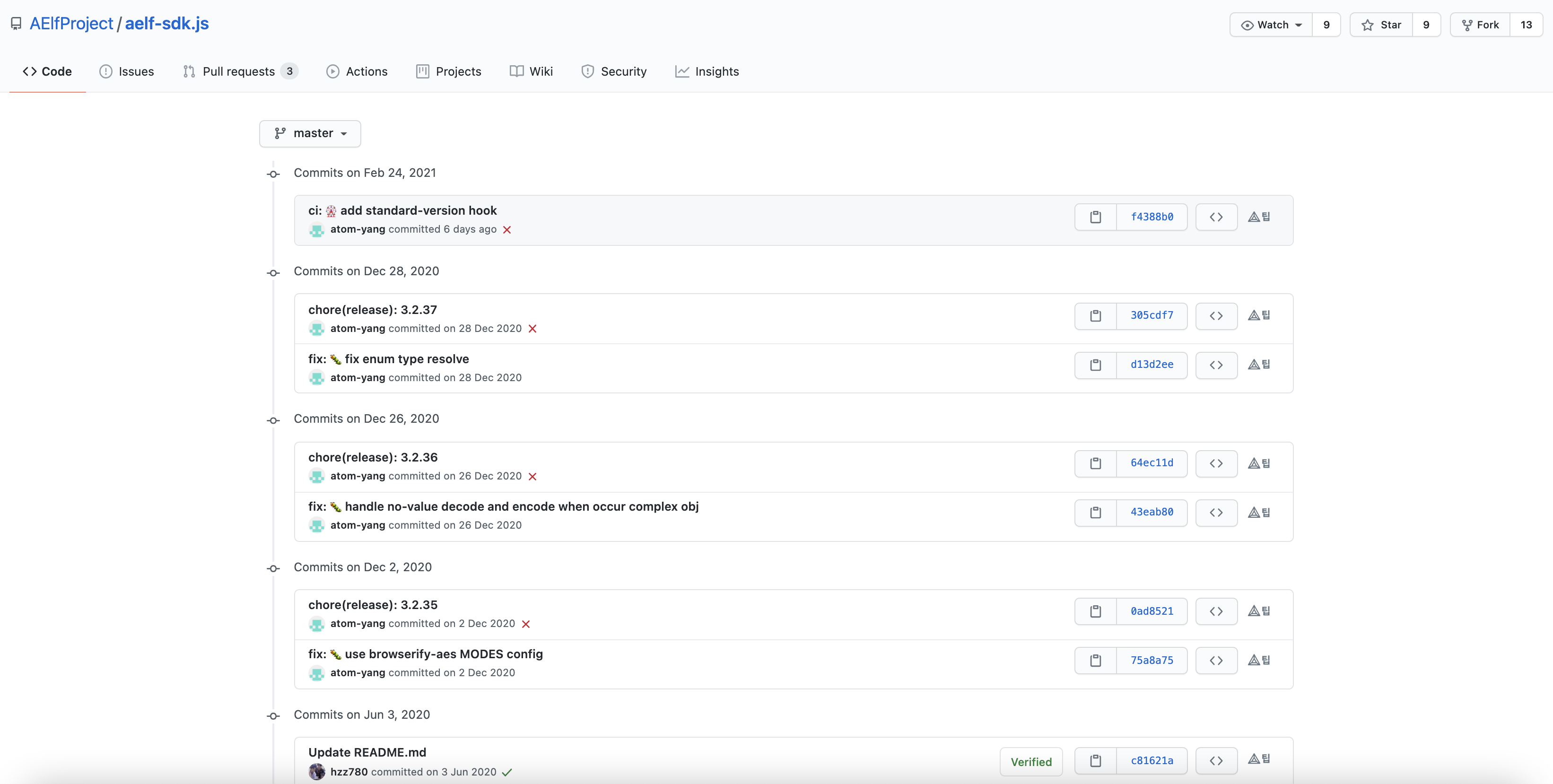Open 'add standard-version hook' commit message
1553x784 pixels.
(402, 211)
